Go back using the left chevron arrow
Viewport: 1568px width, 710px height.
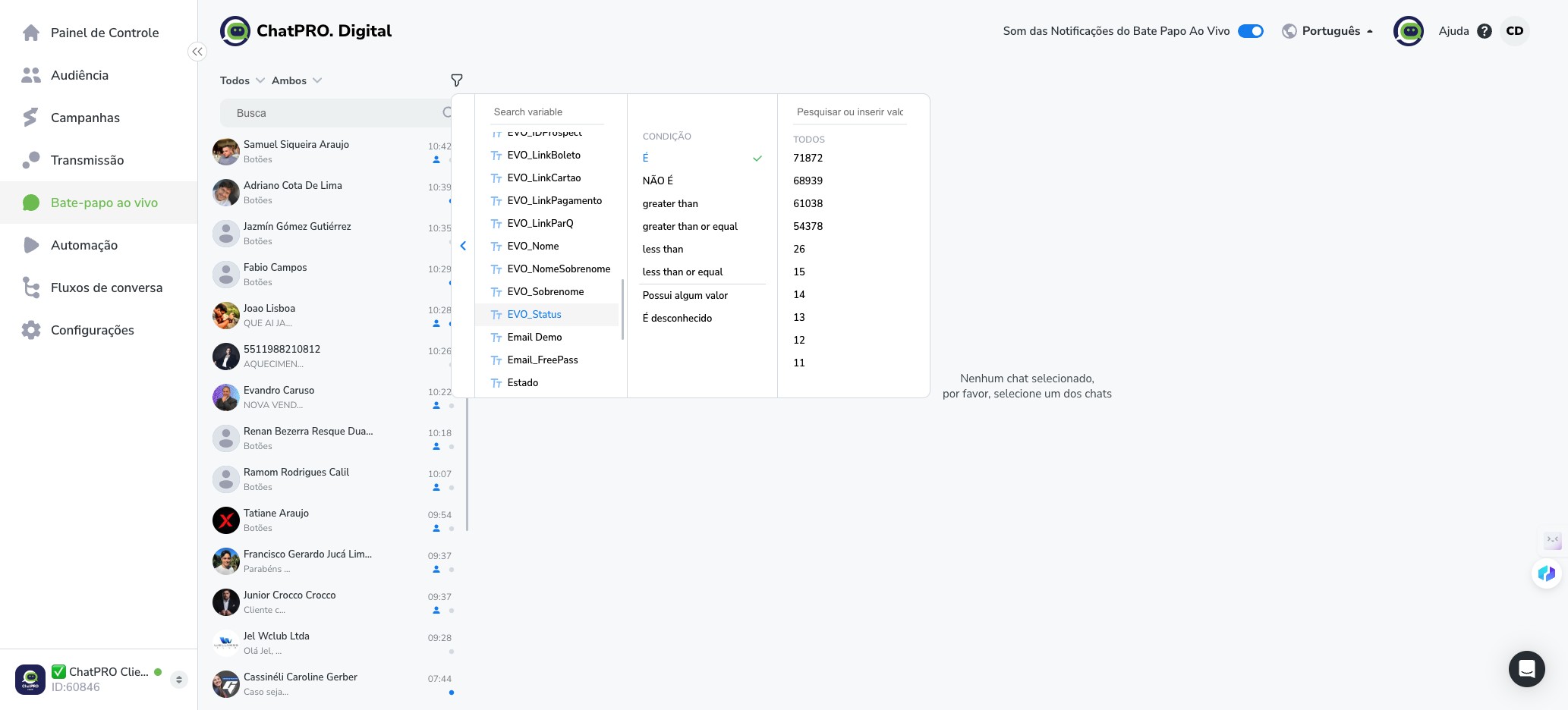[x=463, y=246]
